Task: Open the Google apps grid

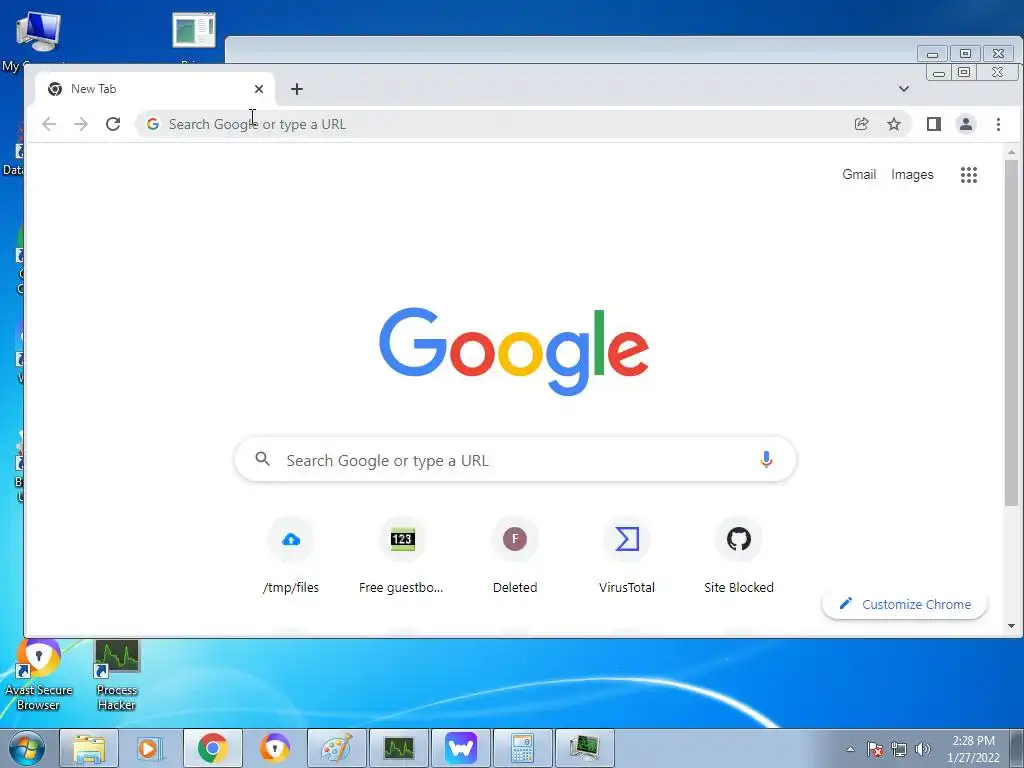Action: (x=969, y=174)
